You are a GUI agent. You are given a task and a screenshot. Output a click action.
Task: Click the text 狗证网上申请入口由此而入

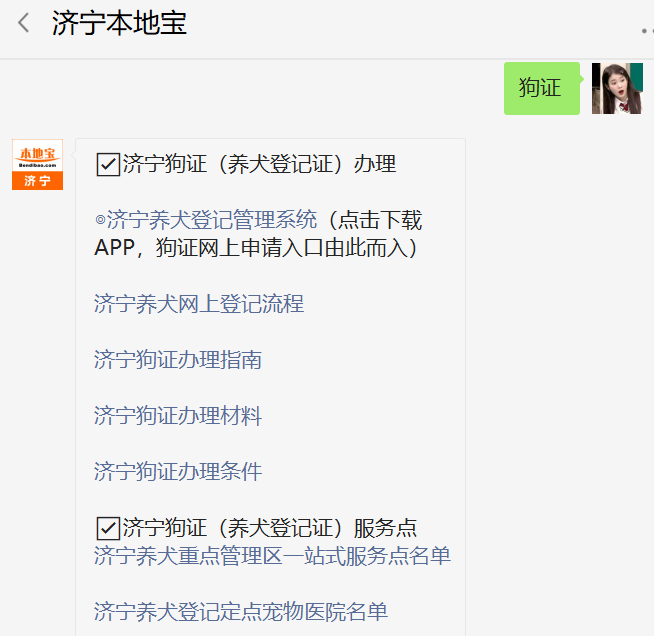tap(282, 248)
